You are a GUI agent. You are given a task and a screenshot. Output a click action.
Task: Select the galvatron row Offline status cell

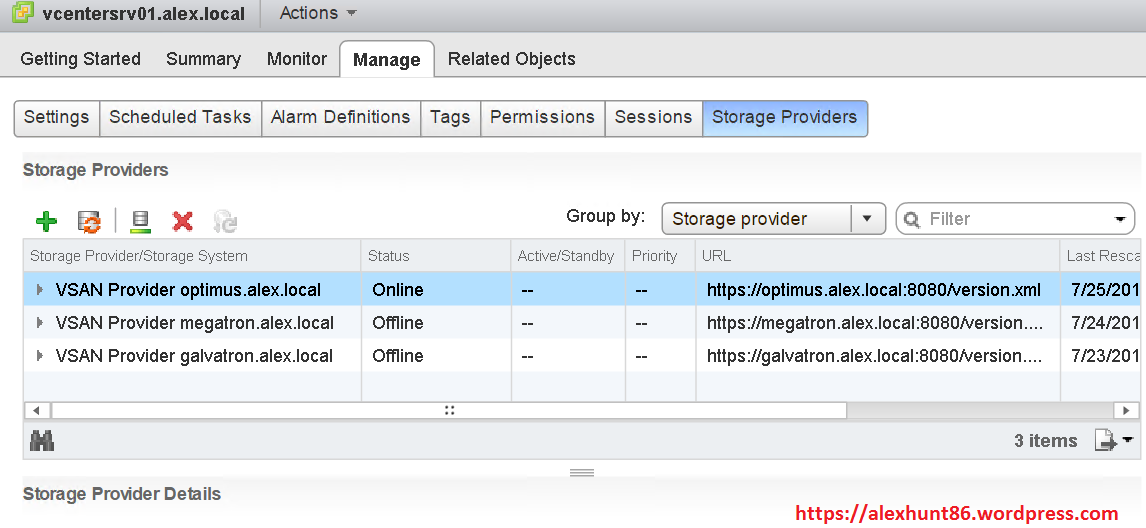click(x=436, y=356)
